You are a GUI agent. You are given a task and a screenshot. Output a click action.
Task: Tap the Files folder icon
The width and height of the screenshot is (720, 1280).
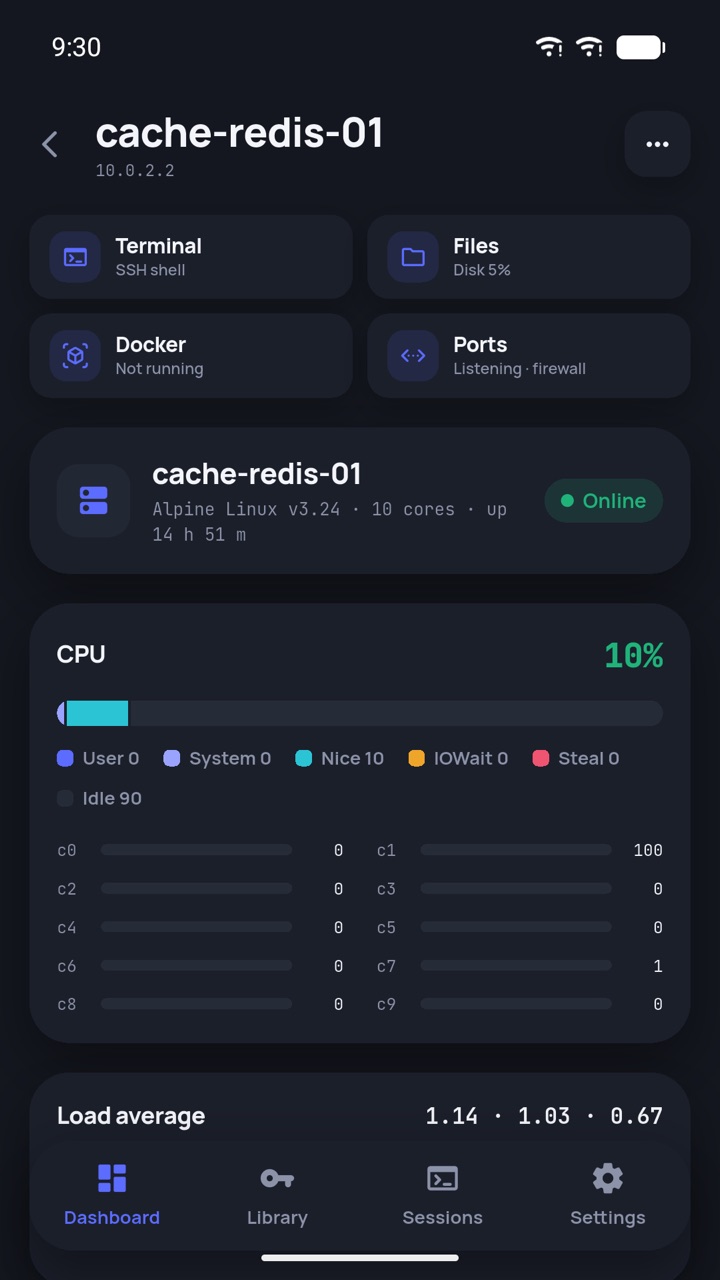coord(413,257)
